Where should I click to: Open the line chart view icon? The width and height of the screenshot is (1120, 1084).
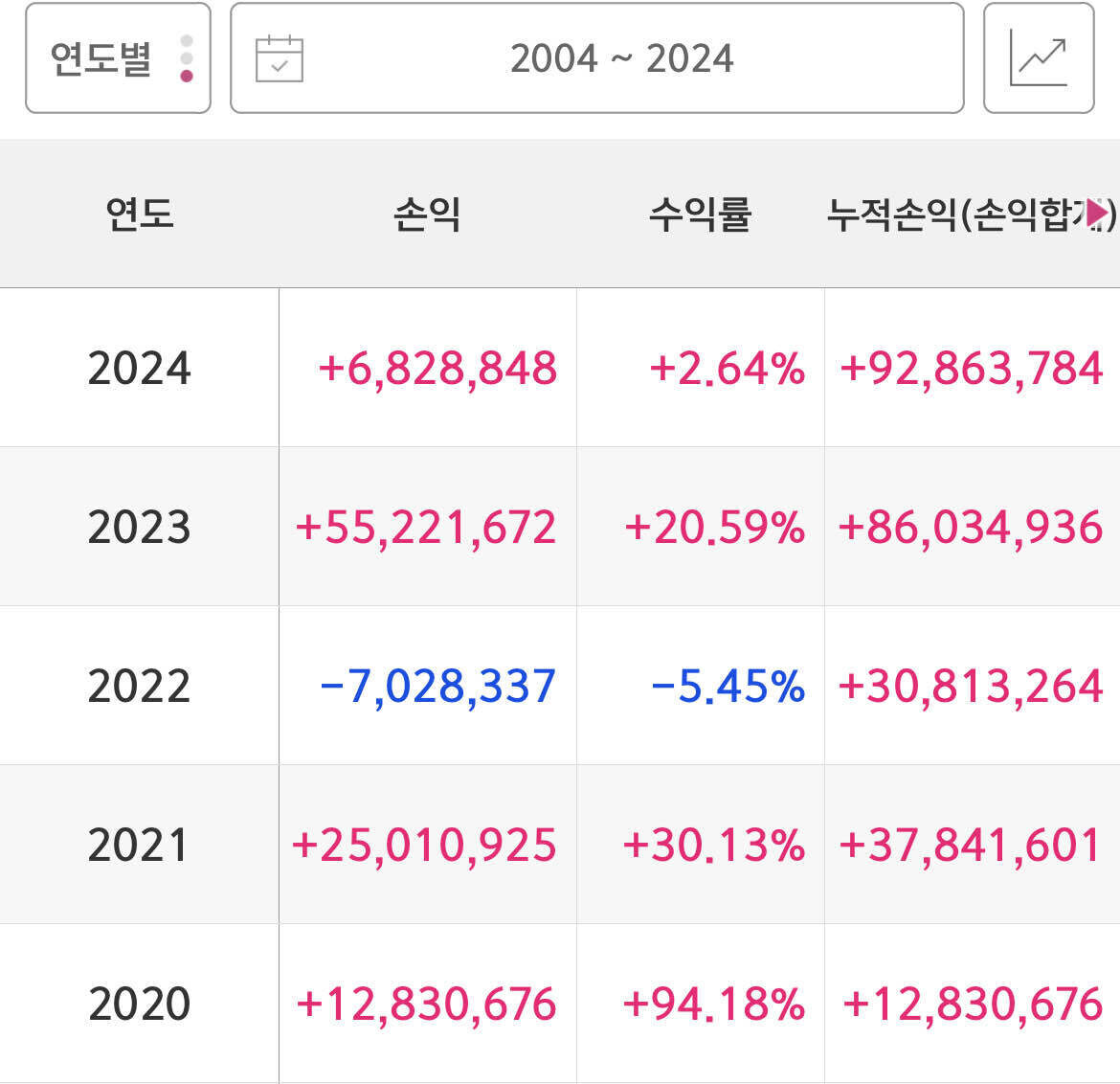tap(1039, 57)
